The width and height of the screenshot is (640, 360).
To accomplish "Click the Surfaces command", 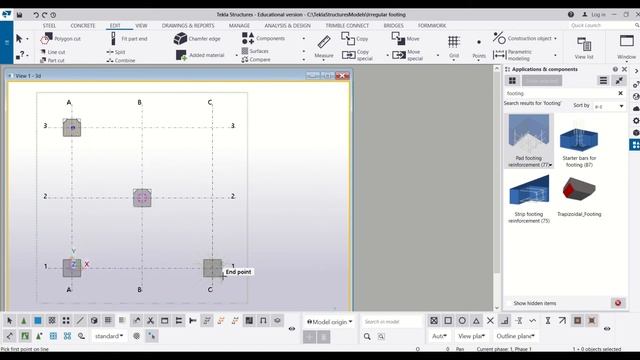I will (x=255, y=51).
